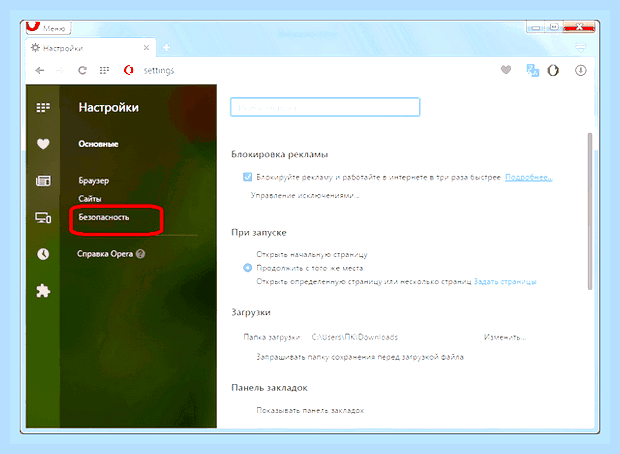620x454 pixels.
Task: Go forward with the forward arrow
Action: tap(60, 70)
